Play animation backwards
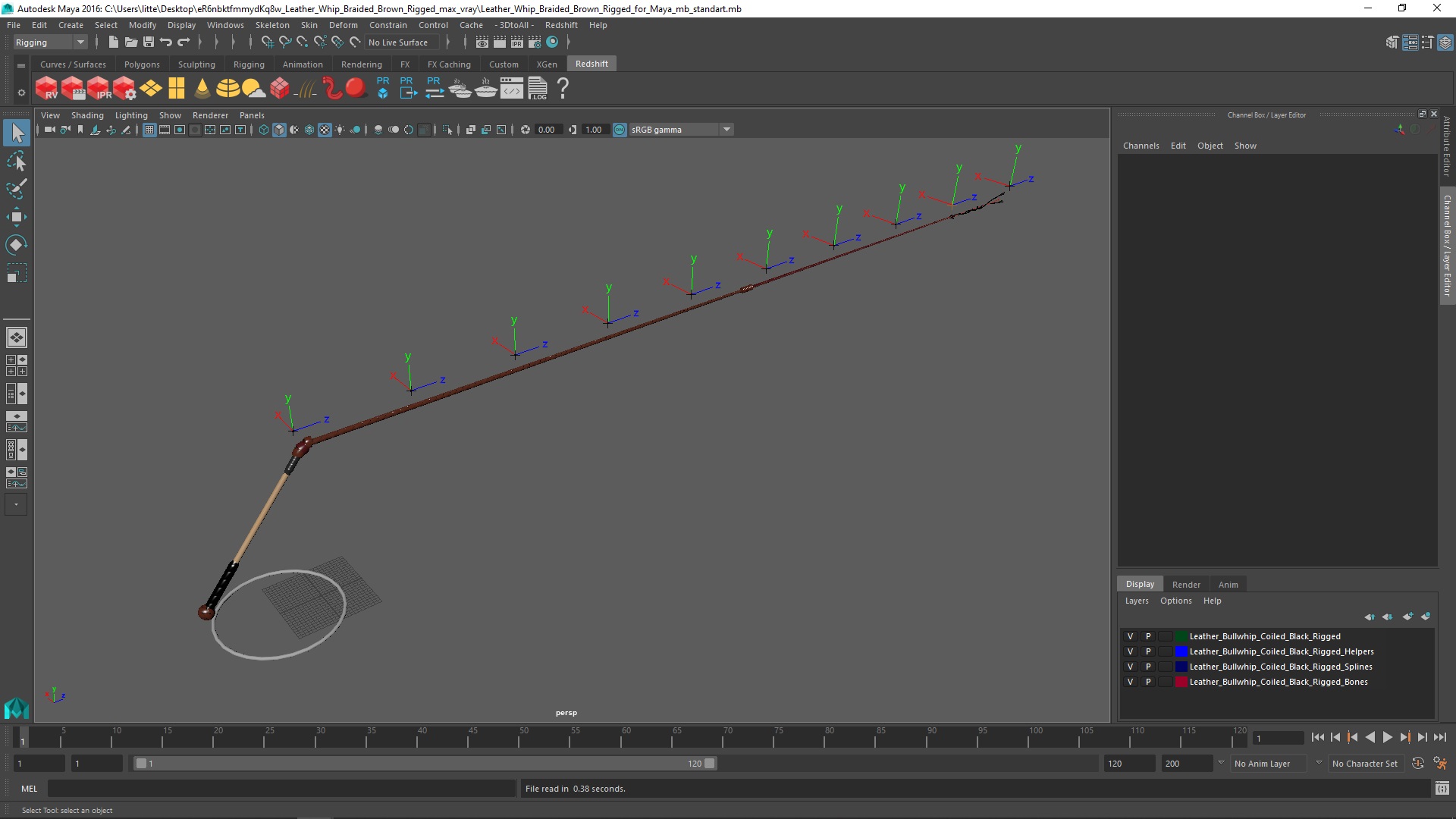Viewport: 1456px width, 819px height. pyautogui.click(x=1370, y=737)
